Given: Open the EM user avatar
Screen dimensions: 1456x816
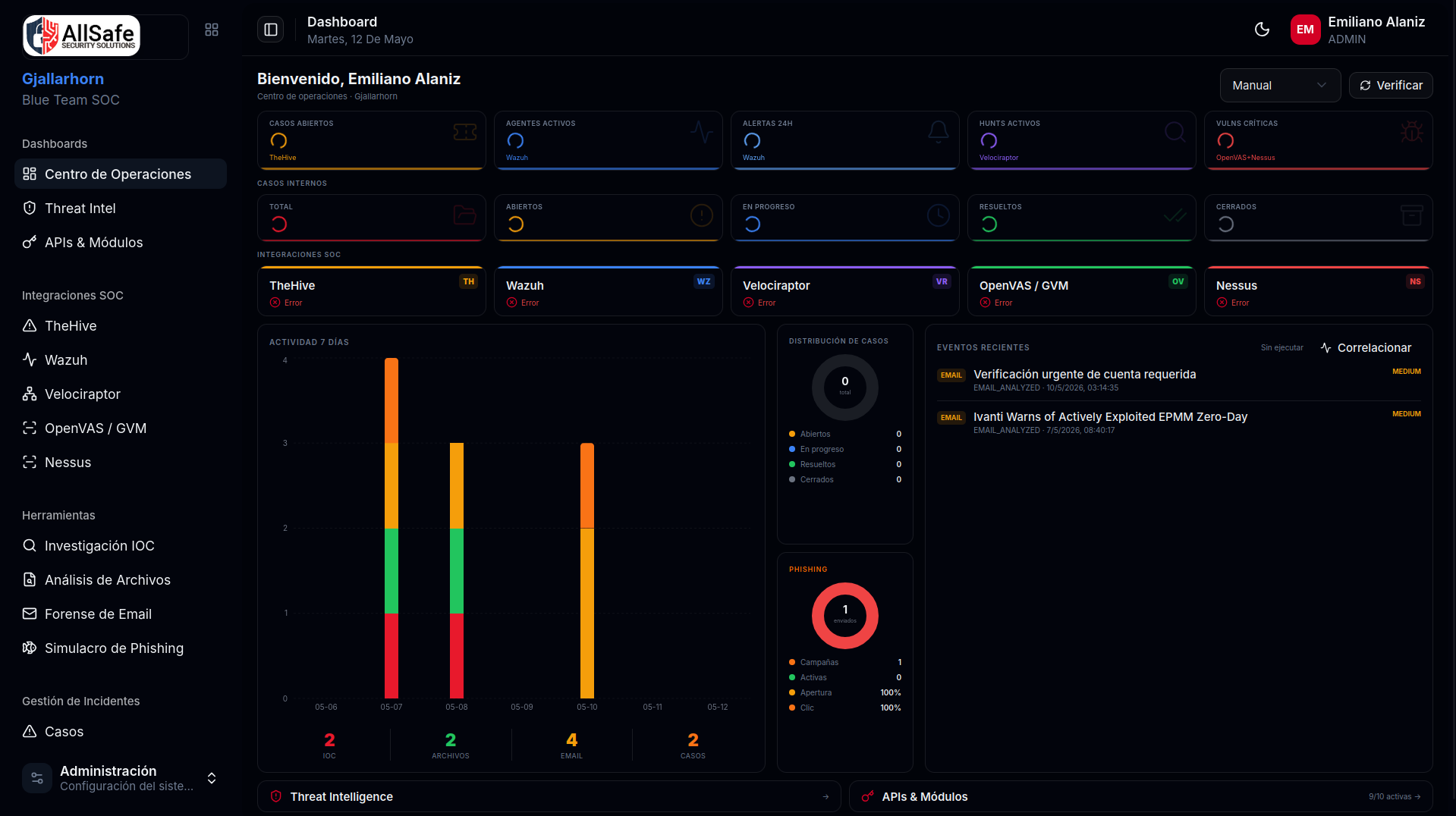Looking at the screenshot, I should (1305, 30).
